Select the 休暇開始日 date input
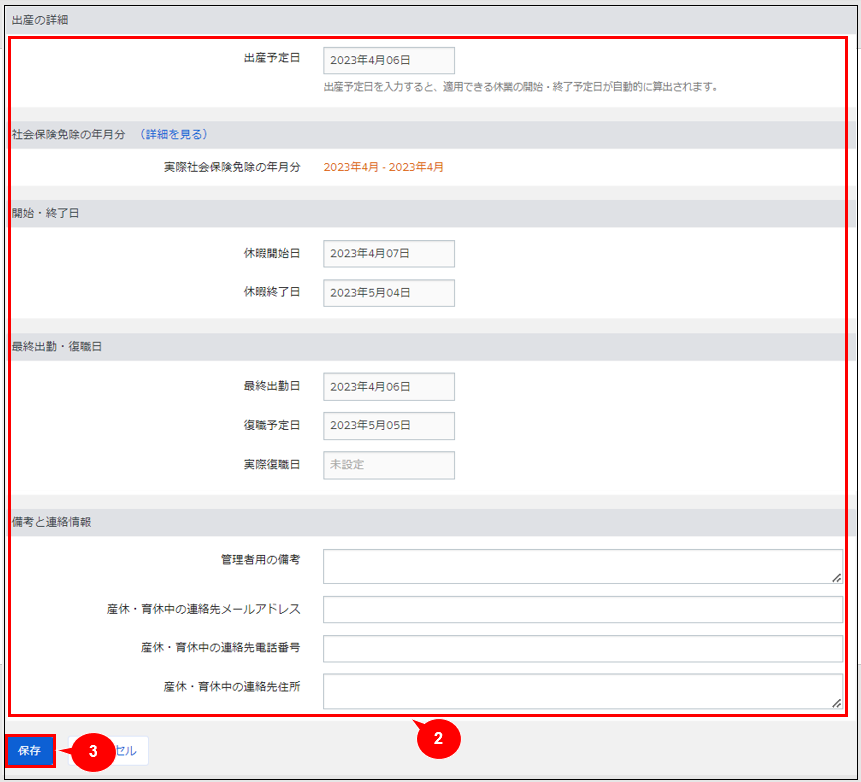The width and height of the screenshot is (861, 782). point(388,254)
